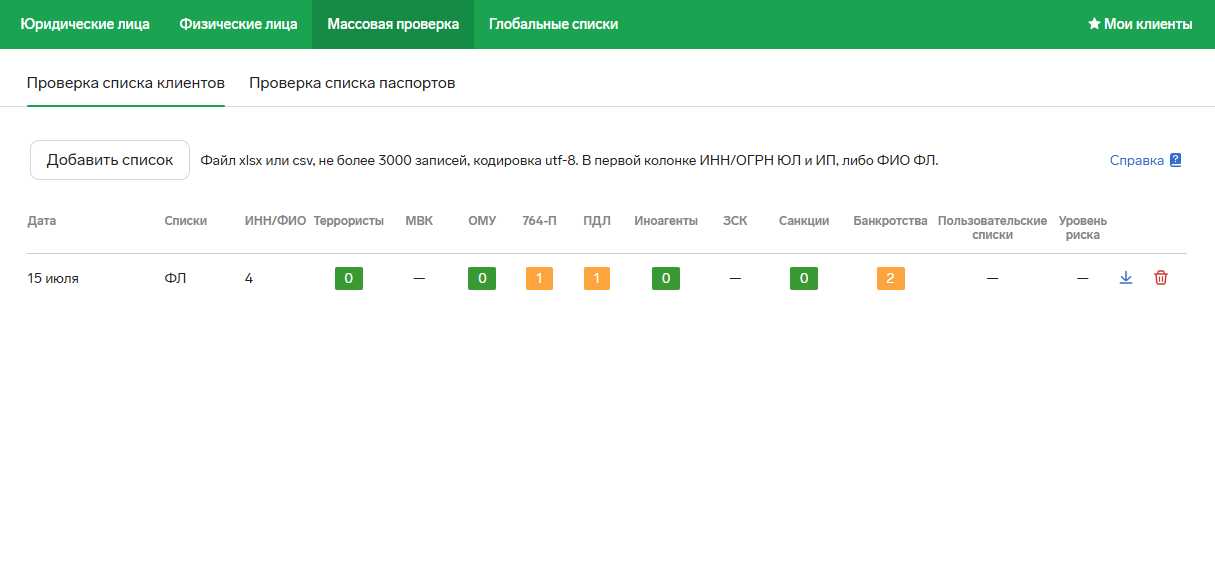Open Проверка списка паспортов tab

point(352,83)
